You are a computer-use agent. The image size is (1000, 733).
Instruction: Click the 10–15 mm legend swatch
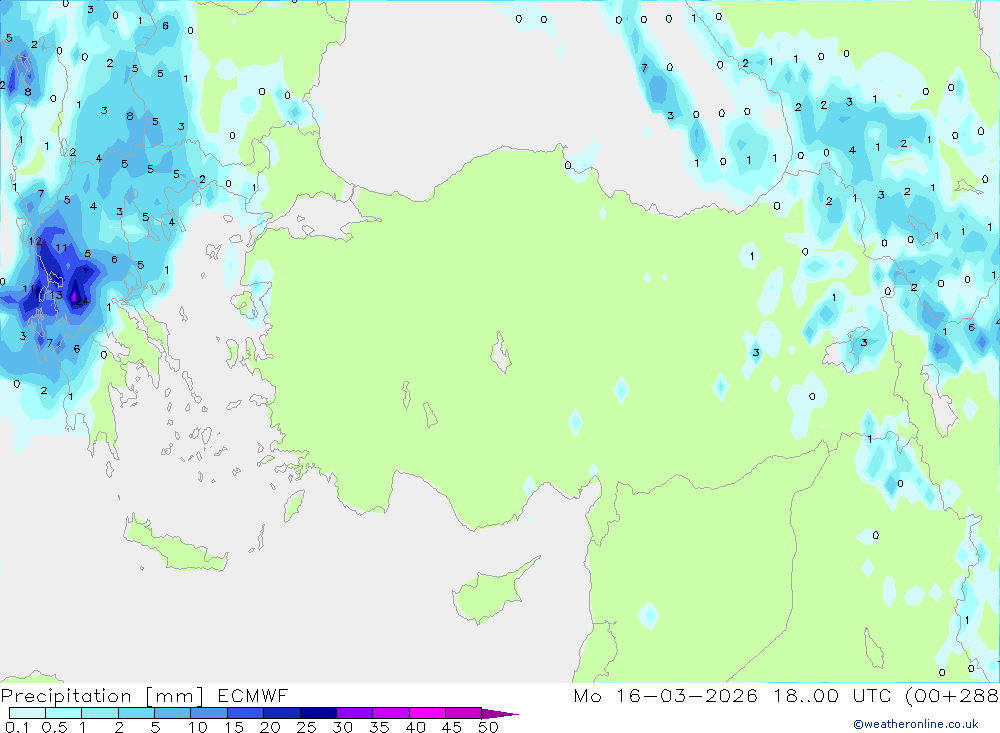[209, 713]
